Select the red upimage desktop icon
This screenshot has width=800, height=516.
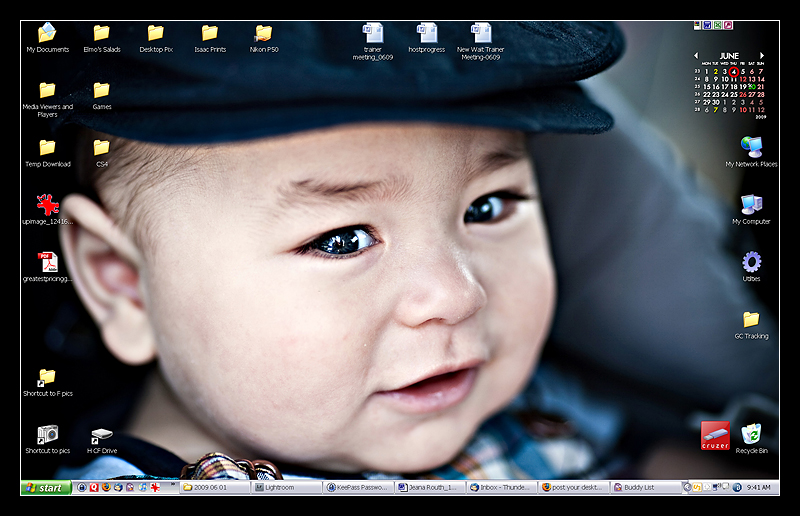pyautogui.click(x=47, y=205)
